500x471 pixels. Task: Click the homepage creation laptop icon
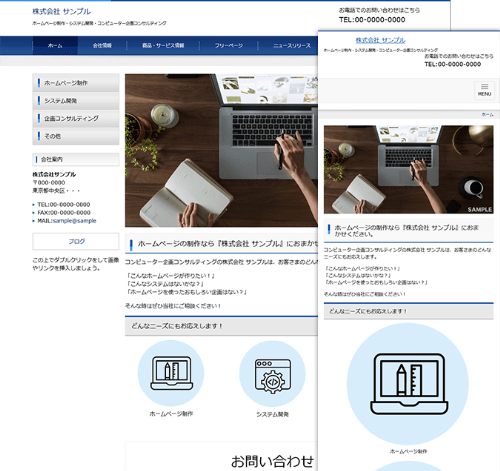[x=171, y=373]
